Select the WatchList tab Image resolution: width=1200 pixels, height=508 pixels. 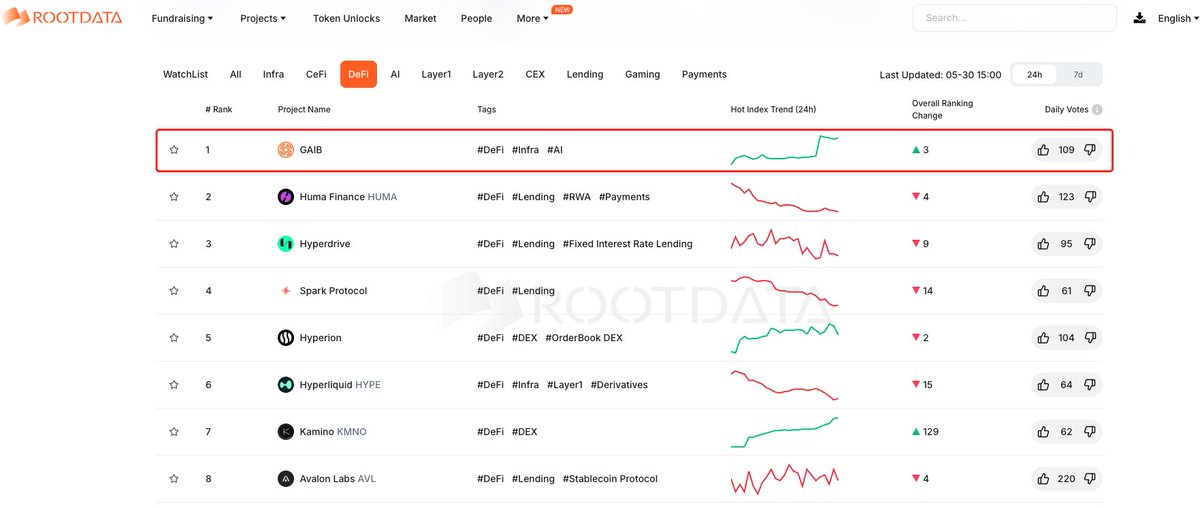coord(185,74)
